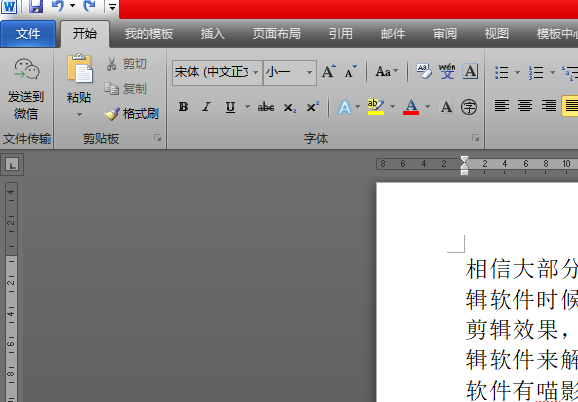Open the 插入 ribbon tab

click(213, 34)
